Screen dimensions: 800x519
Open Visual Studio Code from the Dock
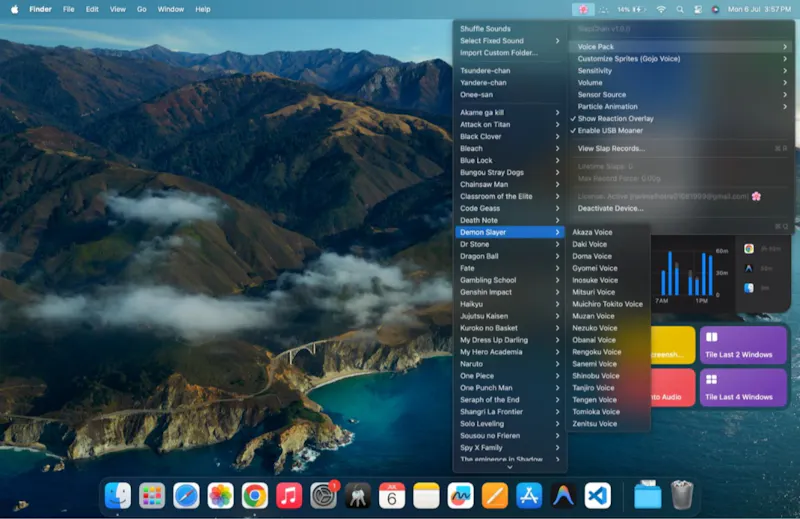597,496
